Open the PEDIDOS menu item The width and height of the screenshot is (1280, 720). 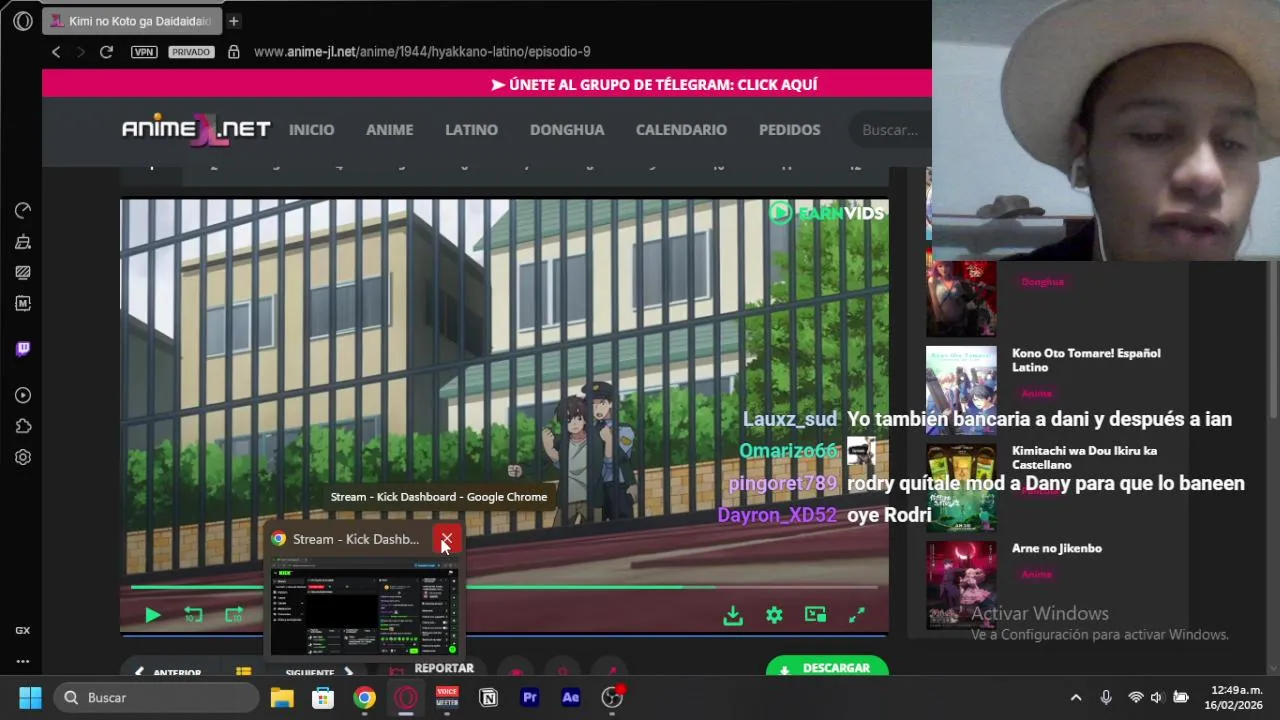click(789, 130)
